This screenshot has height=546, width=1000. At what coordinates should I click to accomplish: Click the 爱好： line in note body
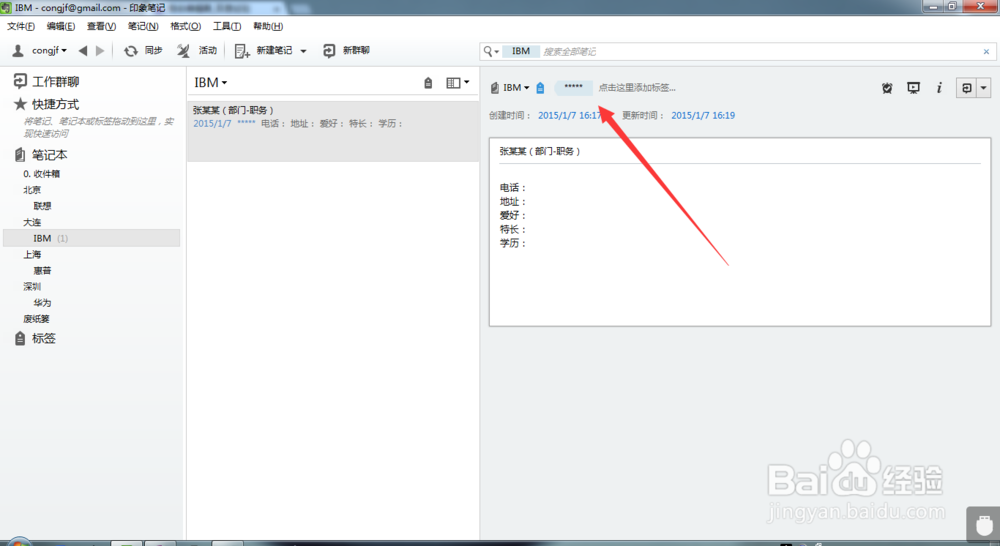[513, 216]
